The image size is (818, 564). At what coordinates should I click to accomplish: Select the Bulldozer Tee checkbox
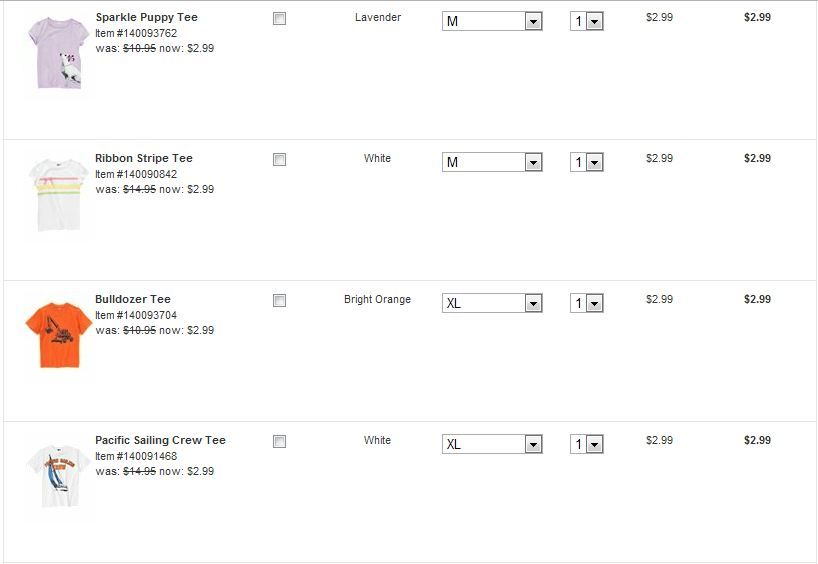pos(280,301)
